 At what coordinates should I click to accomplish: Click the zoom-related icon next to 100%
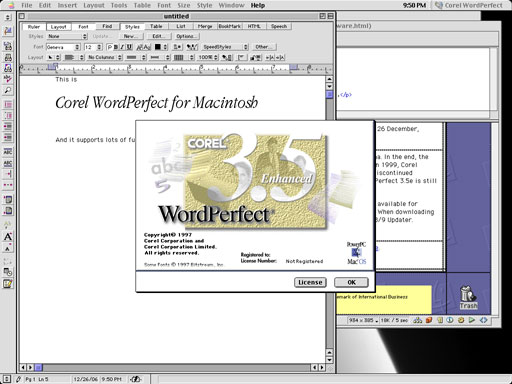227,57
